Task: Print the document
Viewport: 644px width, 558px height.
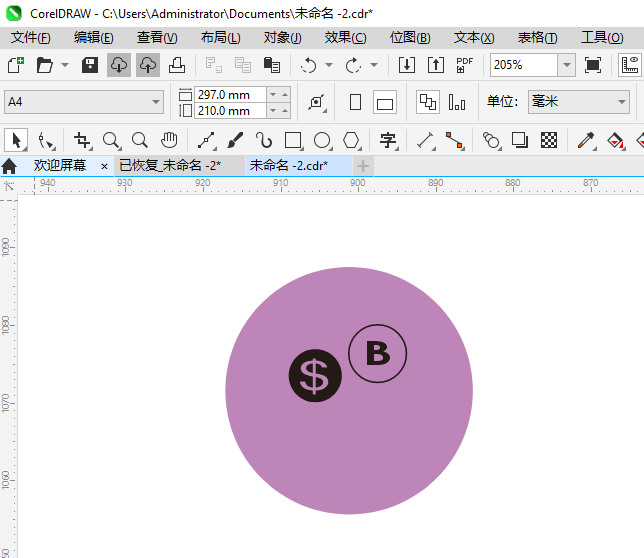Action: pos(177,65)
